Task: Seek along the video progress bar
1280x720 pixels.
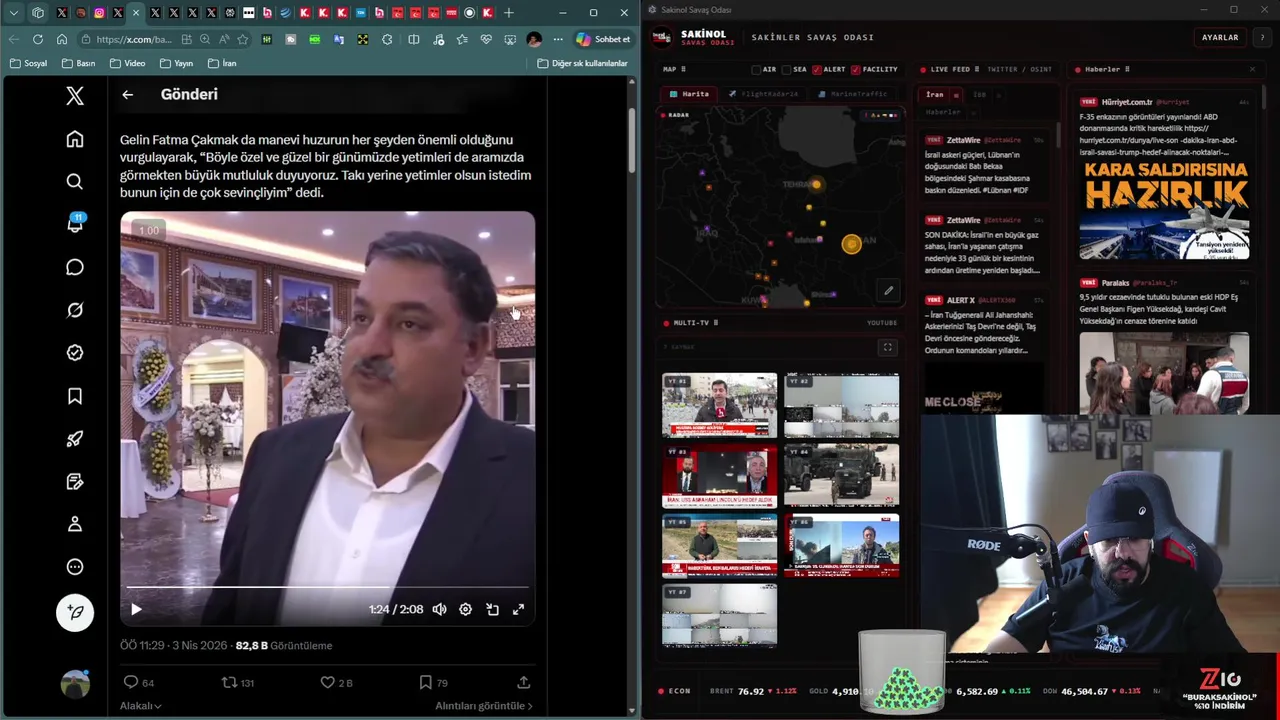Action: [x=327, y=587]
